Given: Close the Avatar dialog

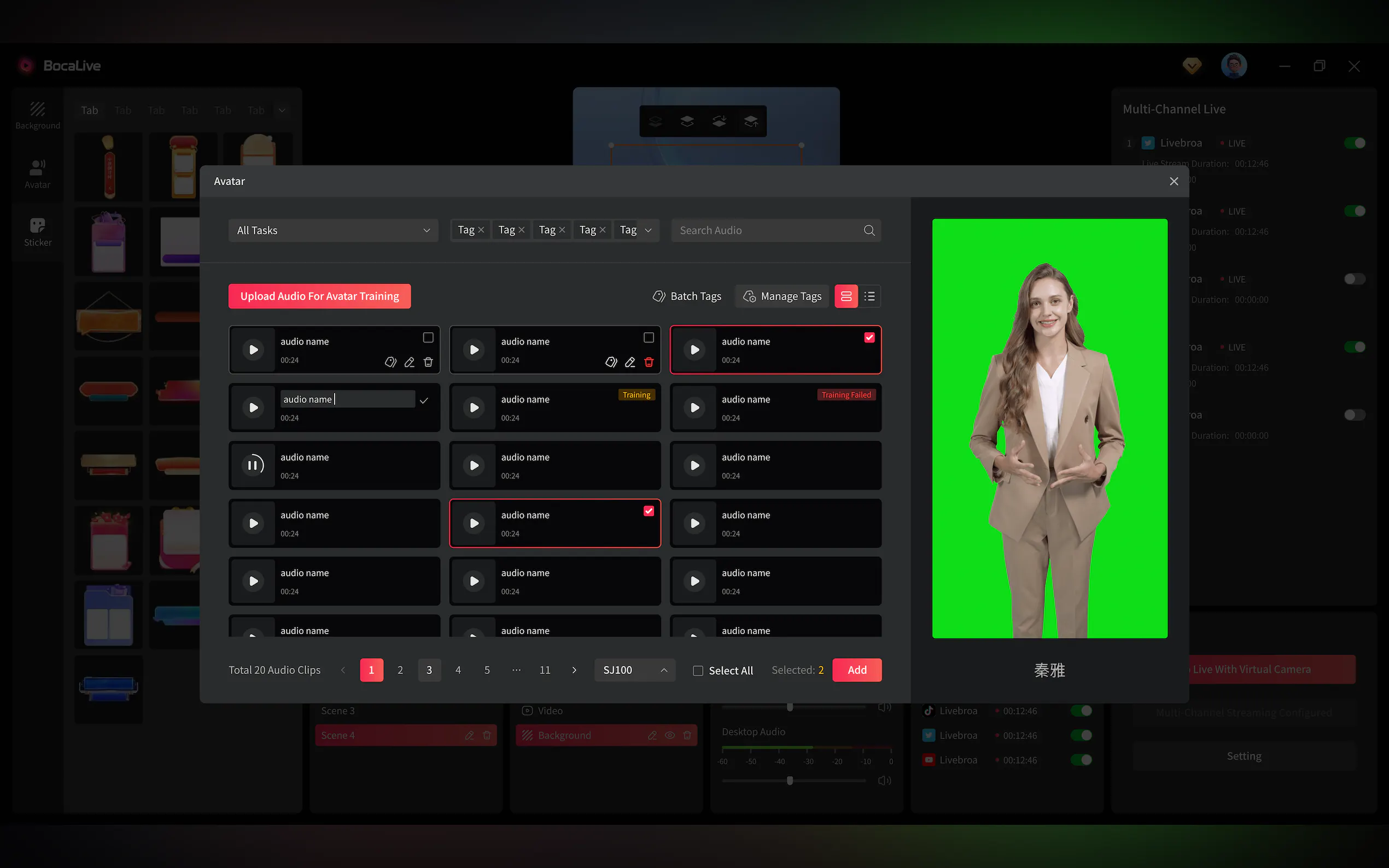Looking at the screenshot, I should click(x=1174, y=181).
